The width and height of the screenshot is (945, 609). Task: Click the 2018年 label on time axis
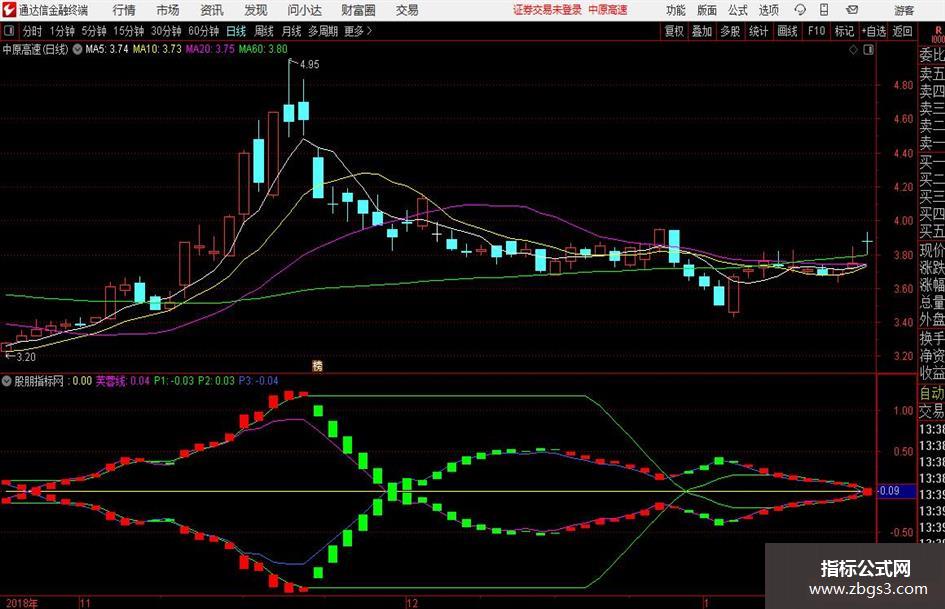[x=22, y=603]
